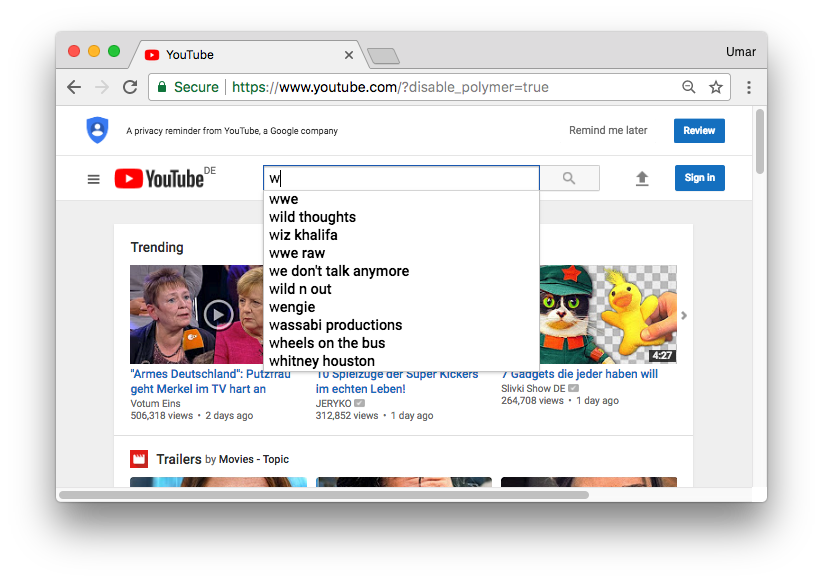This screenshot has height=582, width=823.
Task: Close the YouTube browser tab
Action: [349, 55]
